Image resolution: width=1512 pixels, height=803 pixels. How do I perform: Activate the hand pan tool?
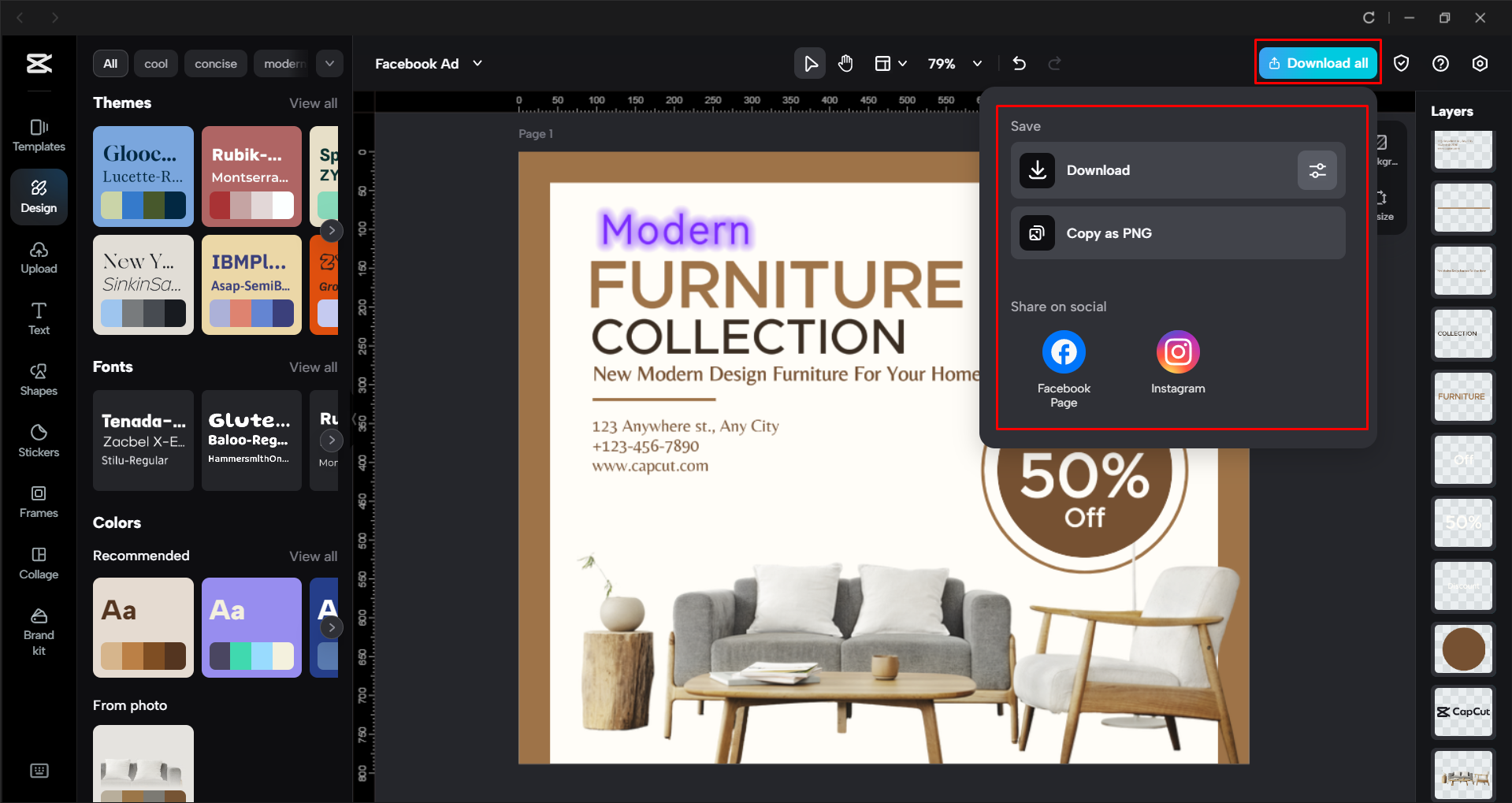845,63
